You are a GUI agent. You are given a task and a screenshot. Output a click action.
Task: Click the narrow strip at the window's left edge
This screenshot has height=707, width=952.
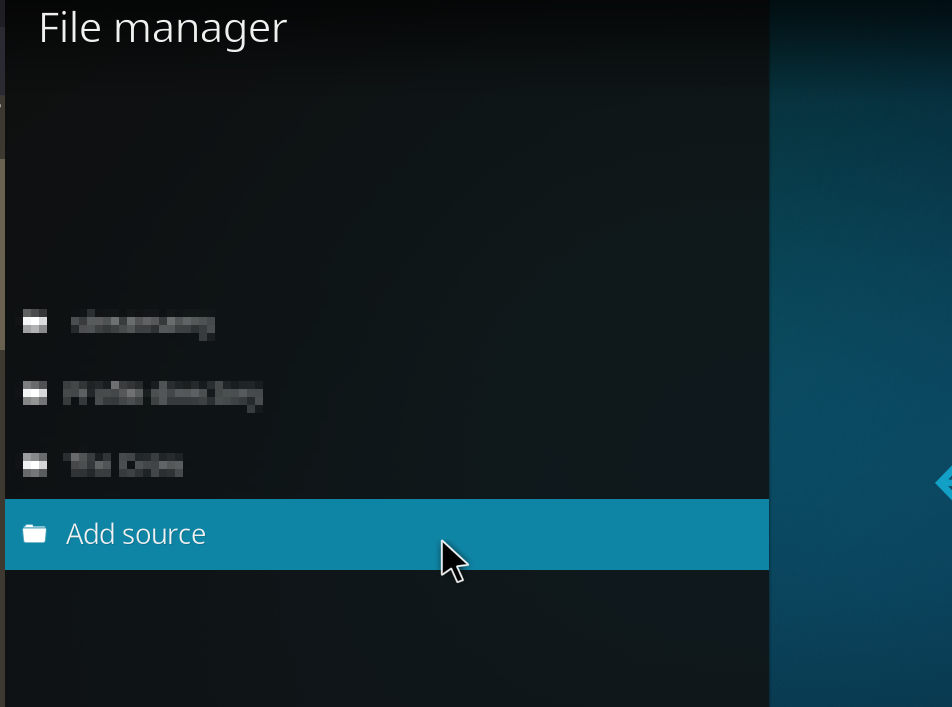click(x=2, y=400)
